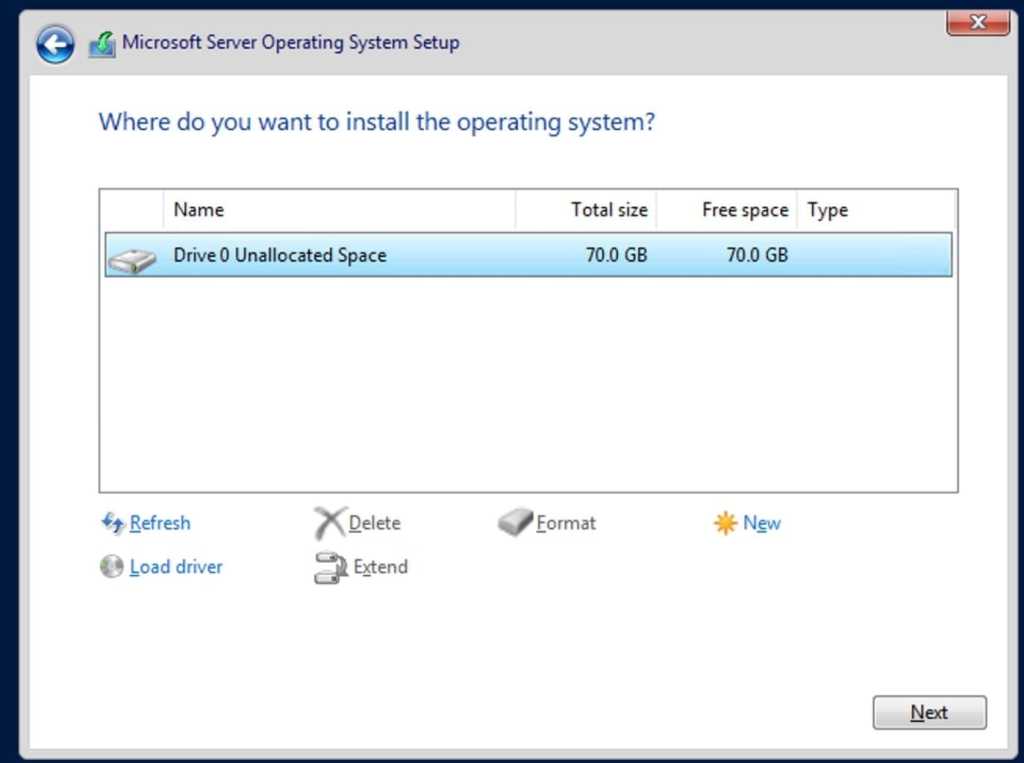Click the Extend link
The image size is (1024, 763).
coord(380,567)
